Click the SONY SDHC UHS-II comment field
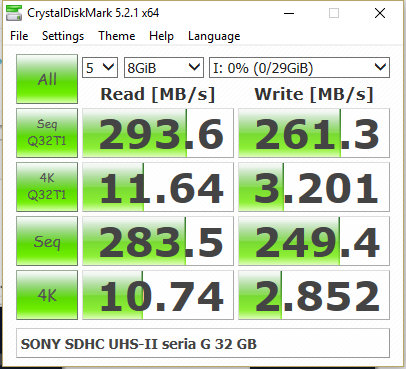The image size is (406, 369). [203, 343]
